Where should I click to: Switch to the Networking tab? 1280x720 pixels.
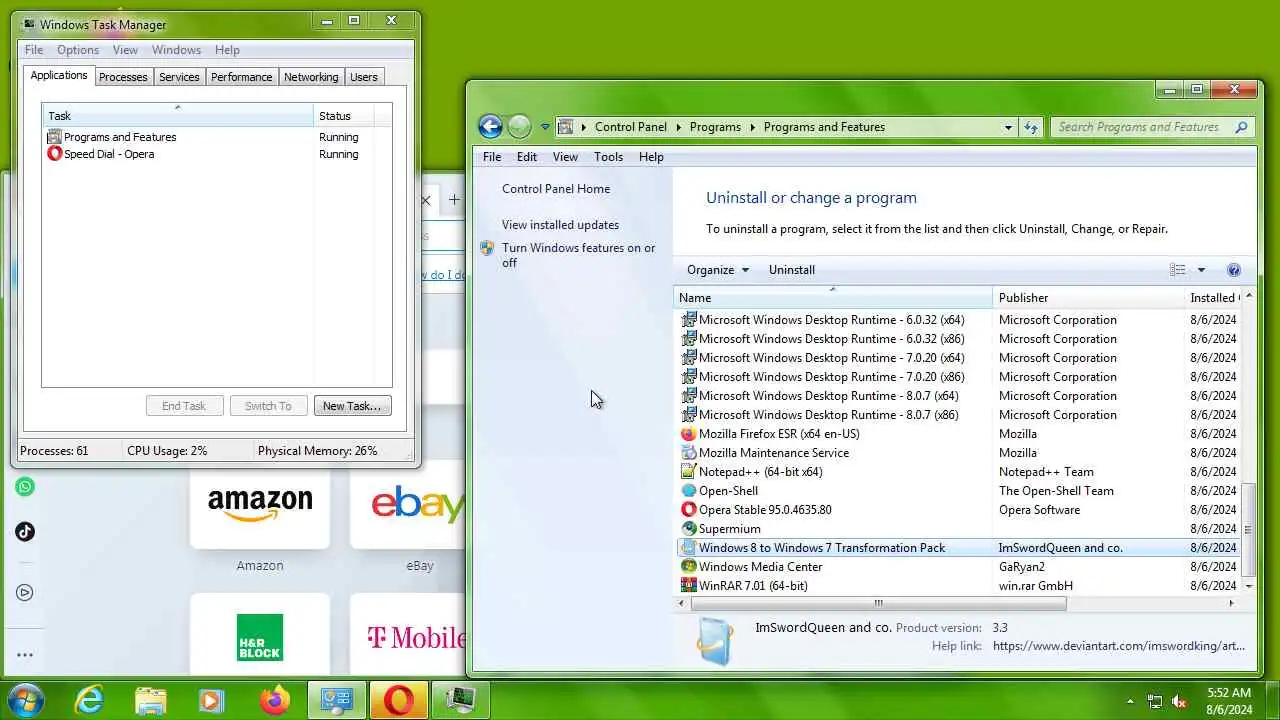click(x=311, y=77)
